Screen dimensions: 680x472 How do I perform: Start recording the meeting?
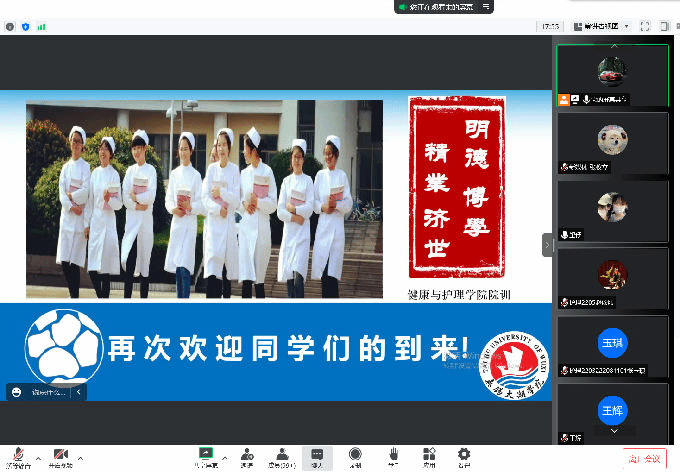click(x=355, y=455)
